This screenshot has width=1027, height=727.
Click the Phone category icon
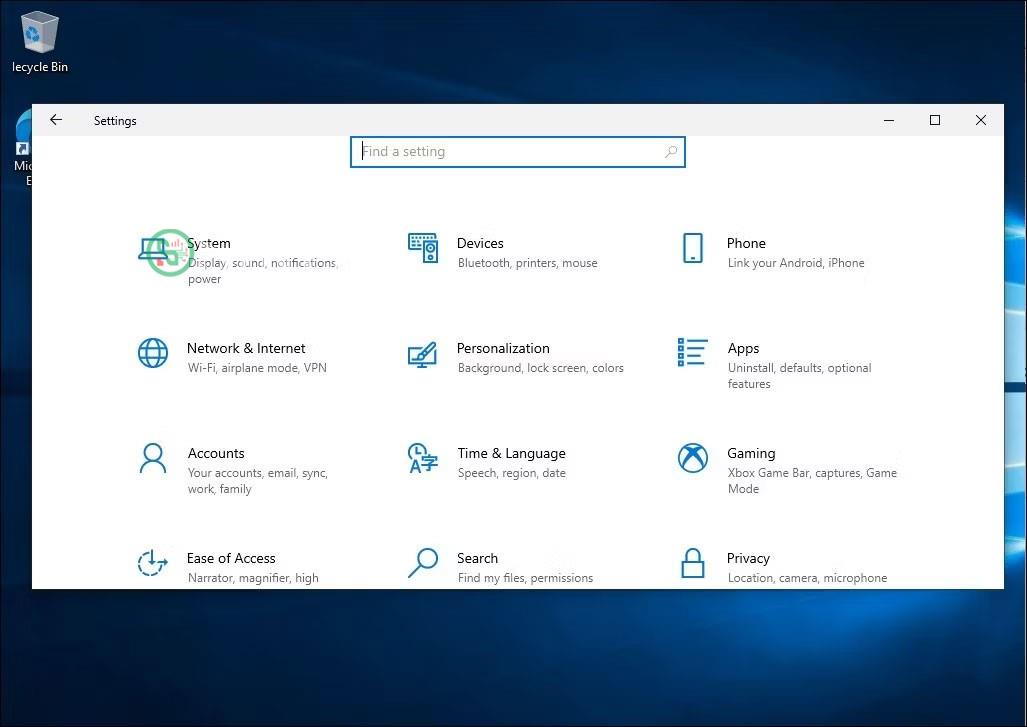coord(692,248)
